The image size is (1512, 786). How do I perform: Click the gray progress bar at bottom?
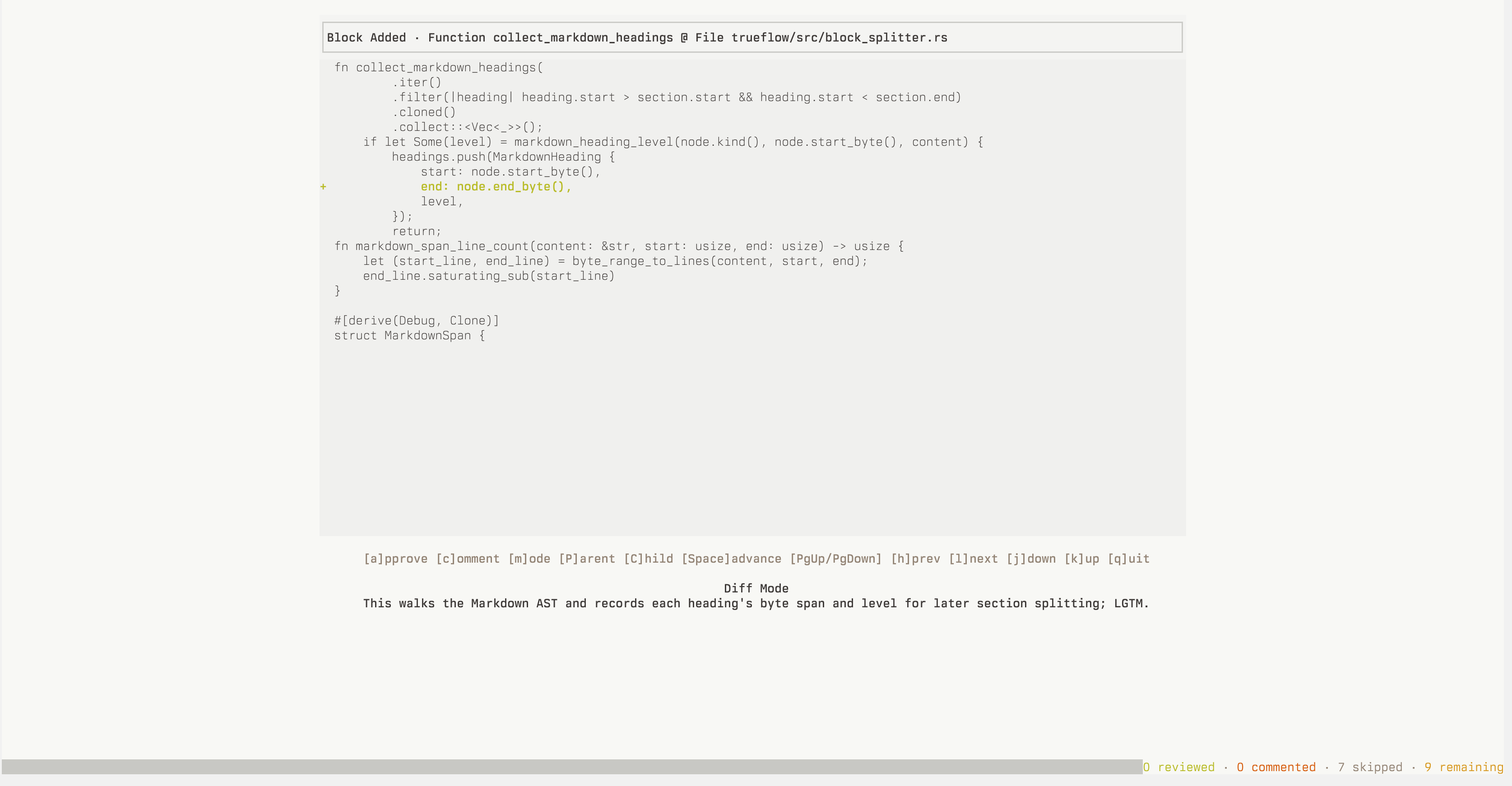[572, 767]
